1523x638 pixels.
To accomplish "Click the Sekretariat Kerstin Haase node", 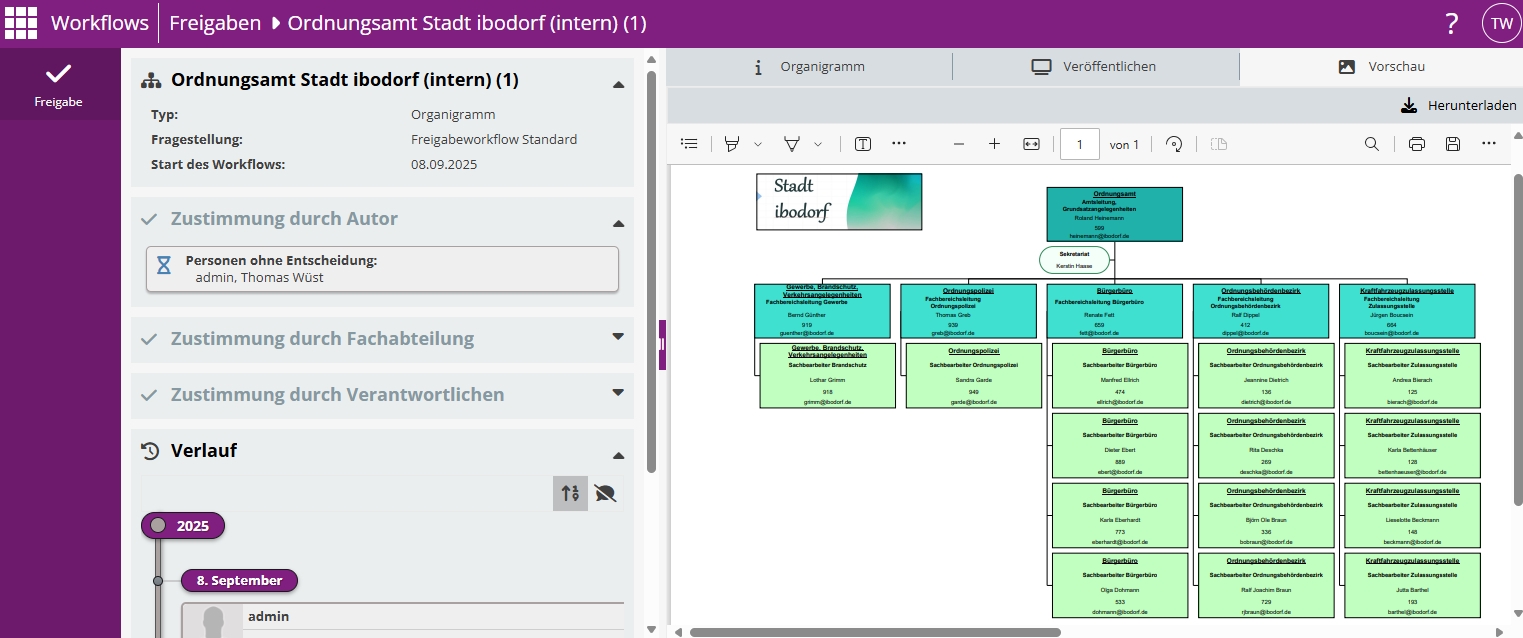I will coord(1075,260).
